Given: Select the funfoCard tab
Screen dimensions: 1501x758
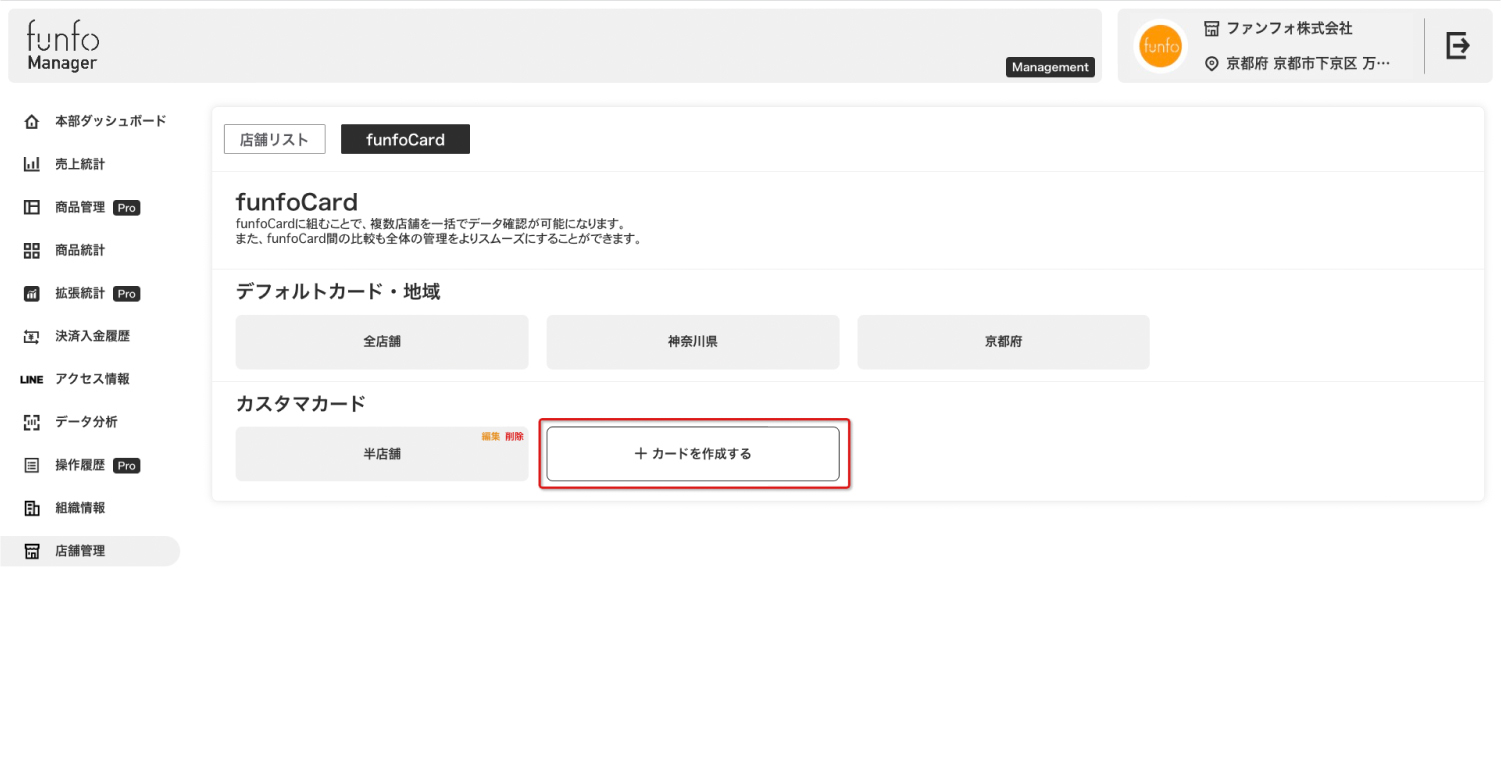Looking at the screenshot, I should pos(405,139).
